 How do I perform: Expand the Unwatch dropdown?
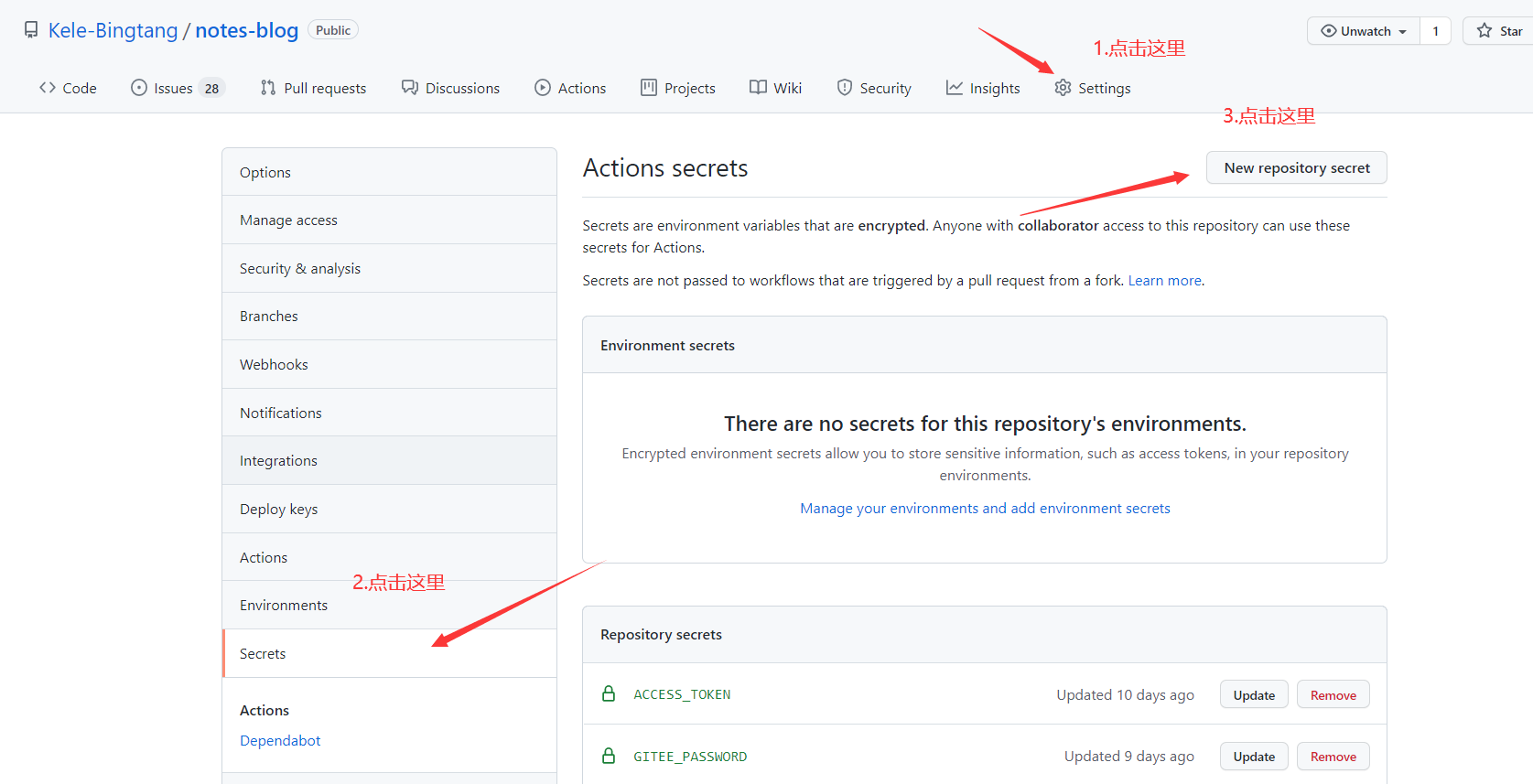click(x=1364, y=31)
